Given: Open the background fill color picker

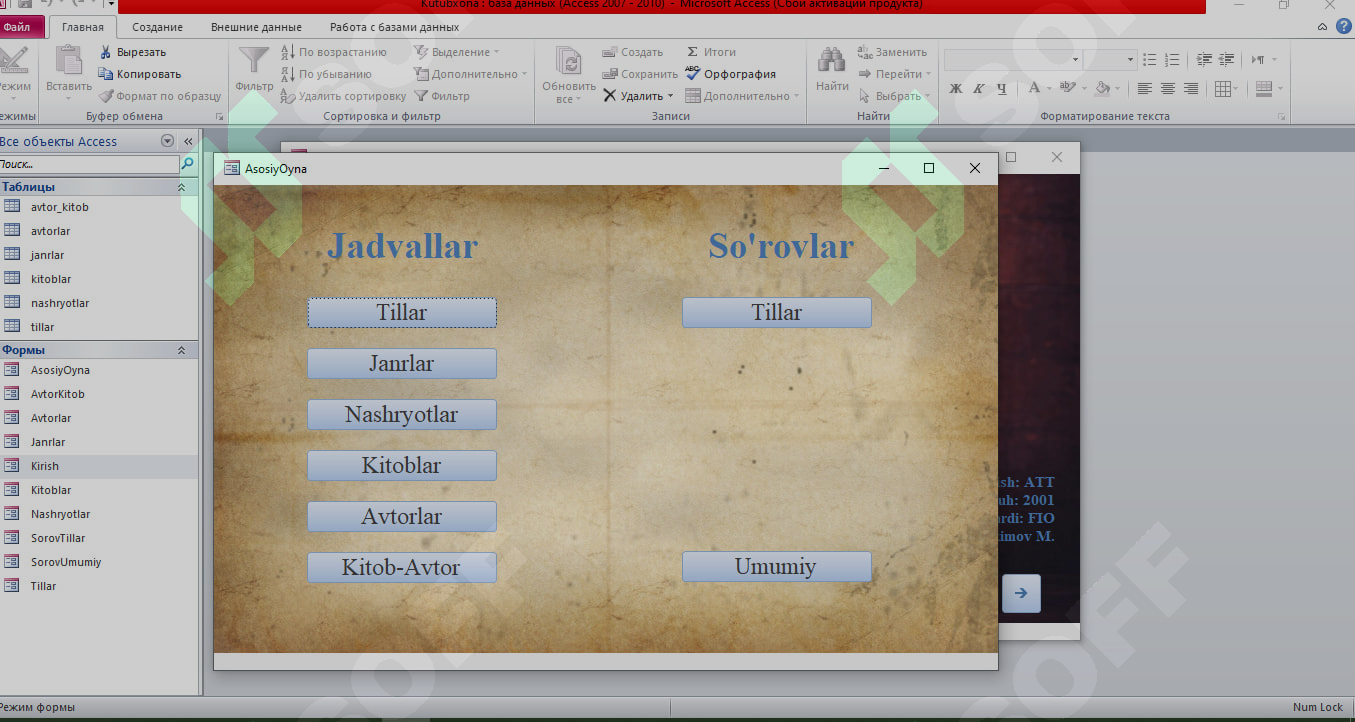Looking at the screenshot, I should [1116, 89].
